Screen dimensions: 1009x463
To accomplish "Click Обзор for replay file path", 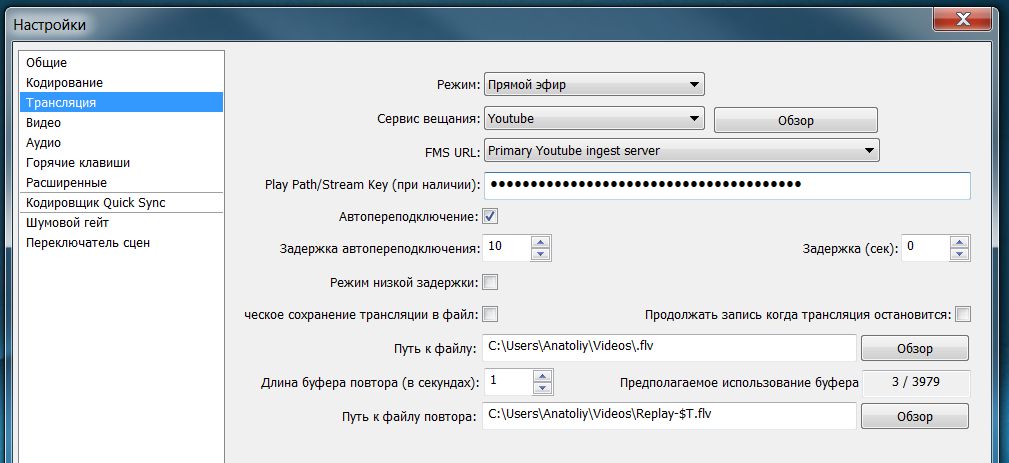I will [914, 416].
